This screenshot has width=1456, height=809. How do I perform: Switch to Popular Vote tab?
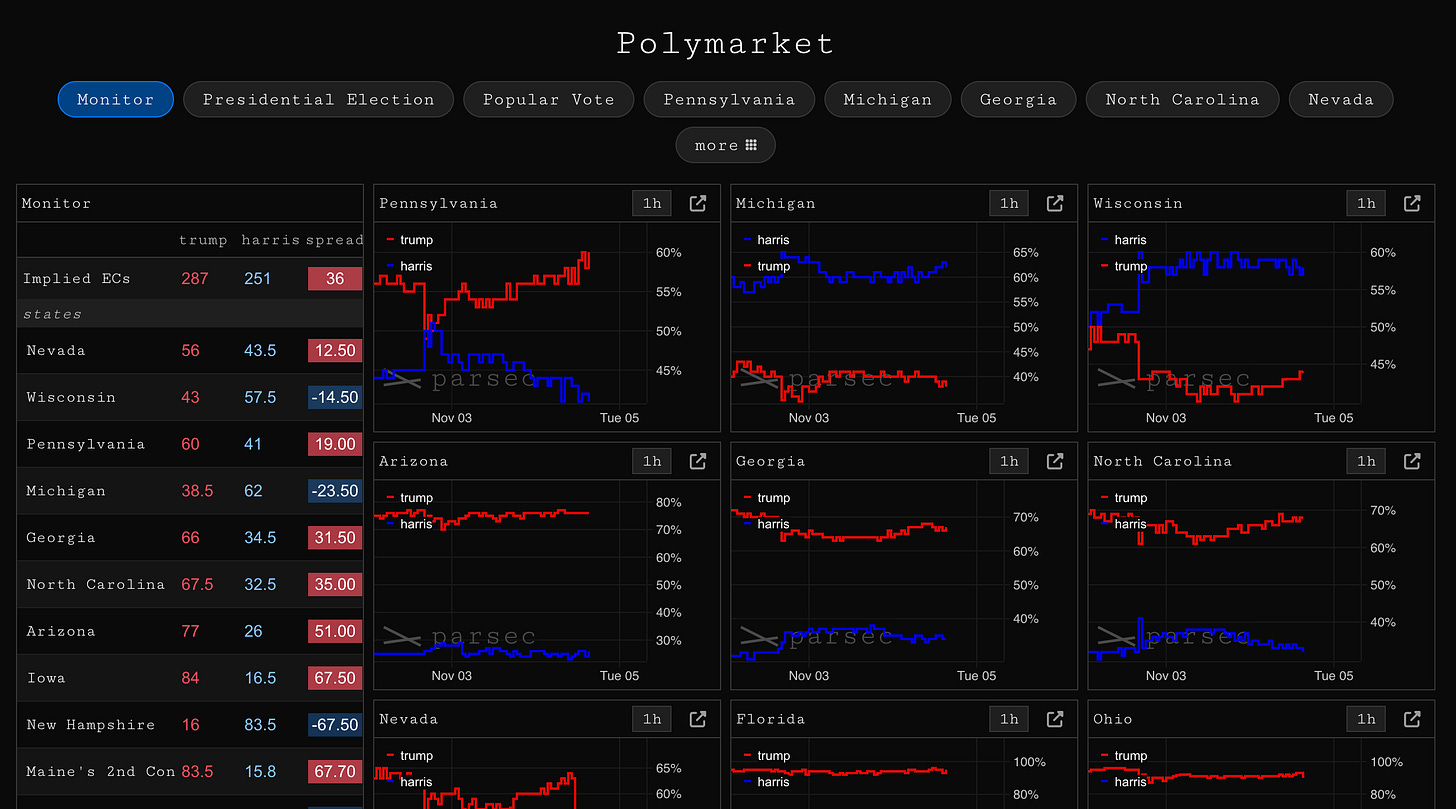pos(549,99)
